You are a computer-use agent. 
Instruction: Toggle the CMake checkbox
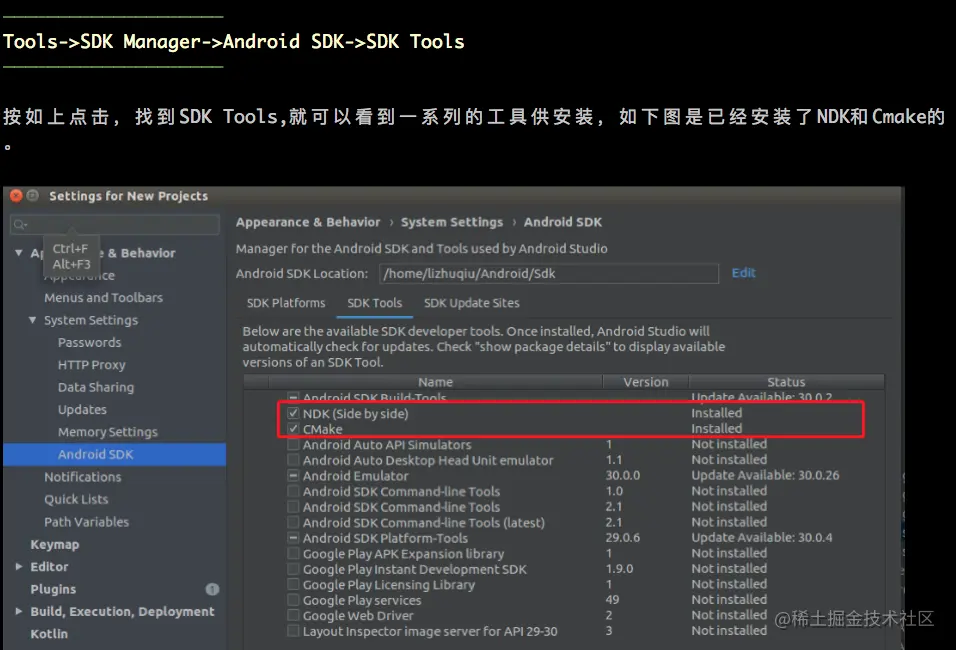(x=293, y=429)
